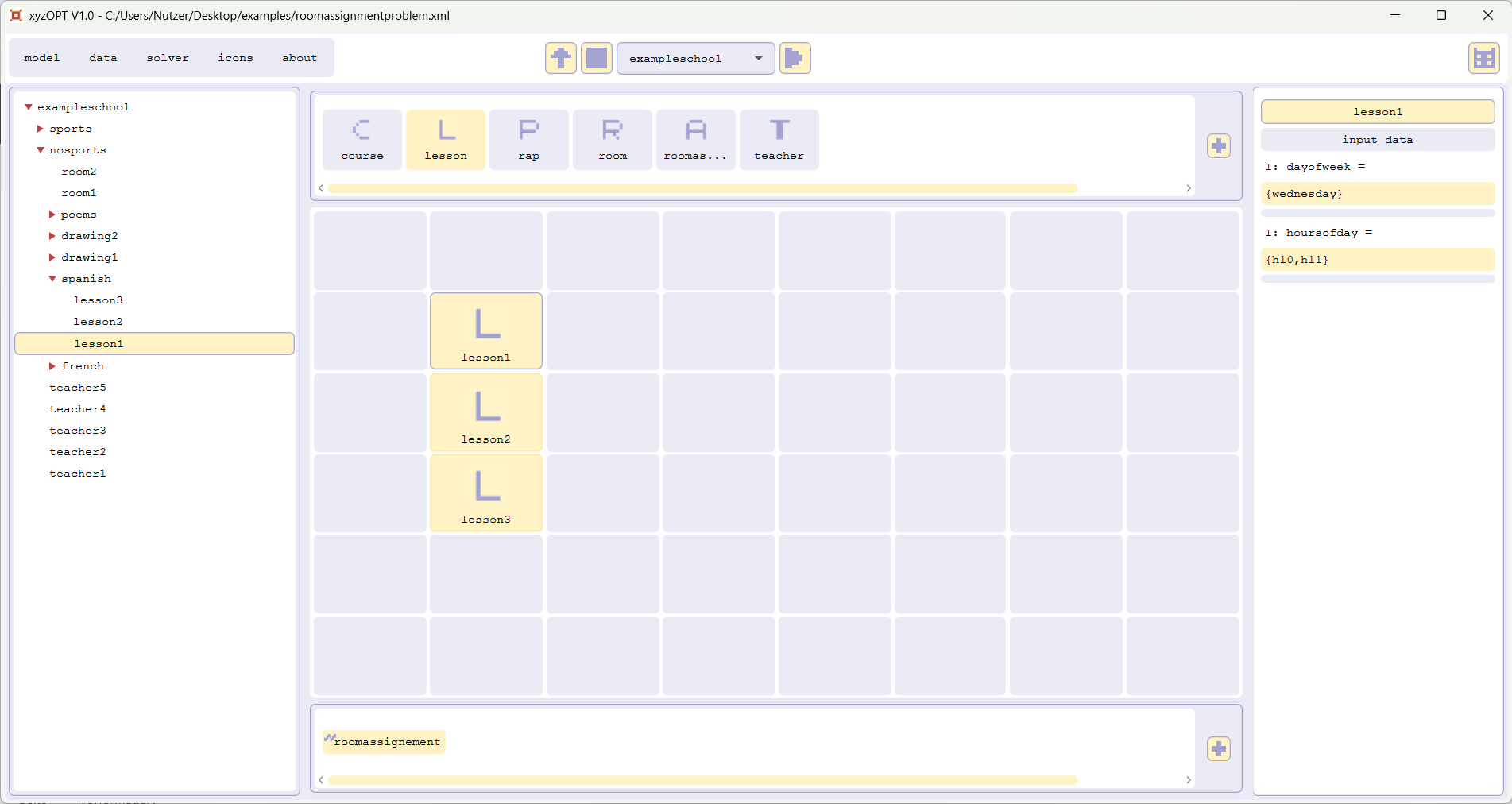This screenshot has height=804, width=1512.
Task: Select room1 in the tree
Action: tap(79, 193)
